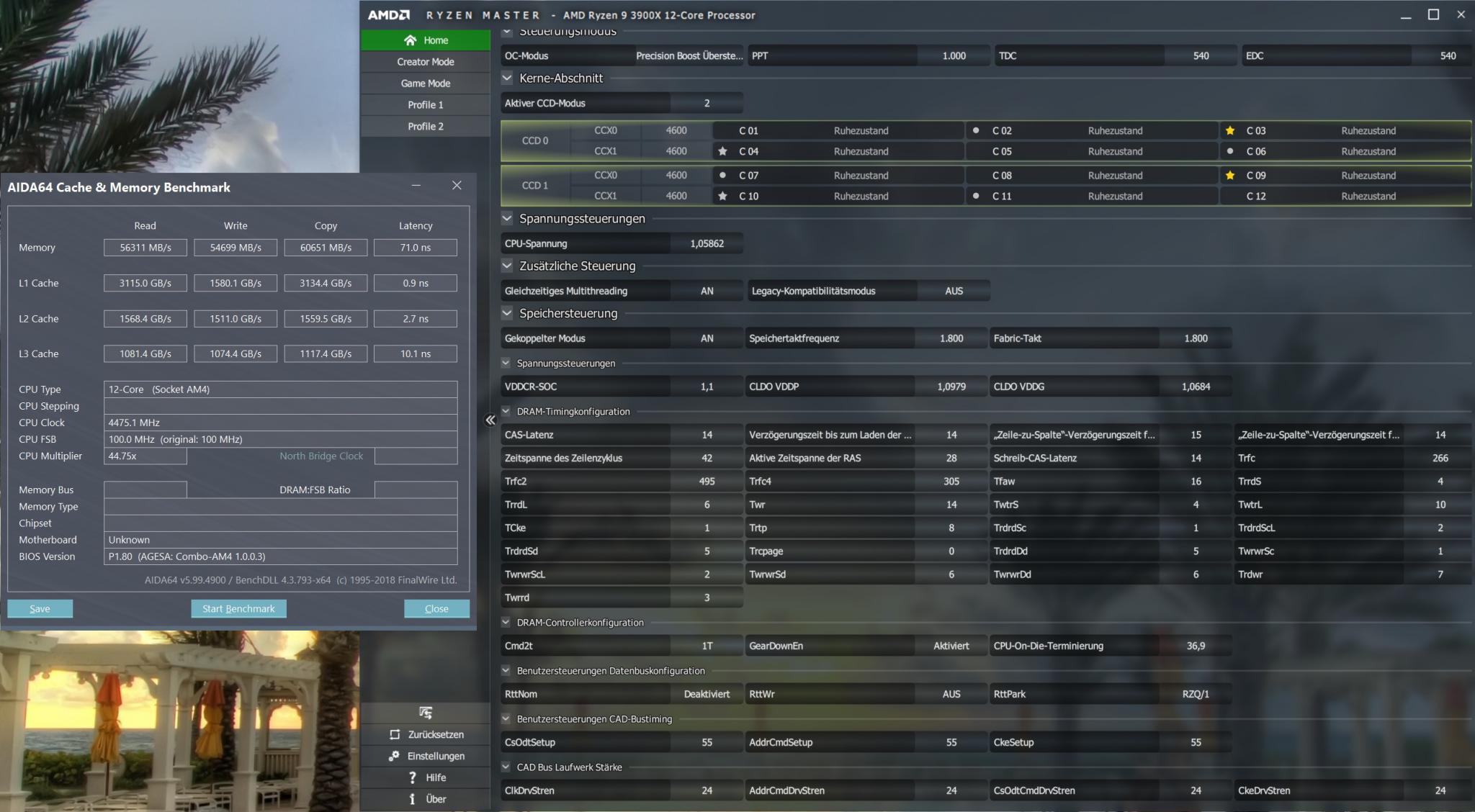
Task: Switch to Game Mode
Action: tap(426, 84)
